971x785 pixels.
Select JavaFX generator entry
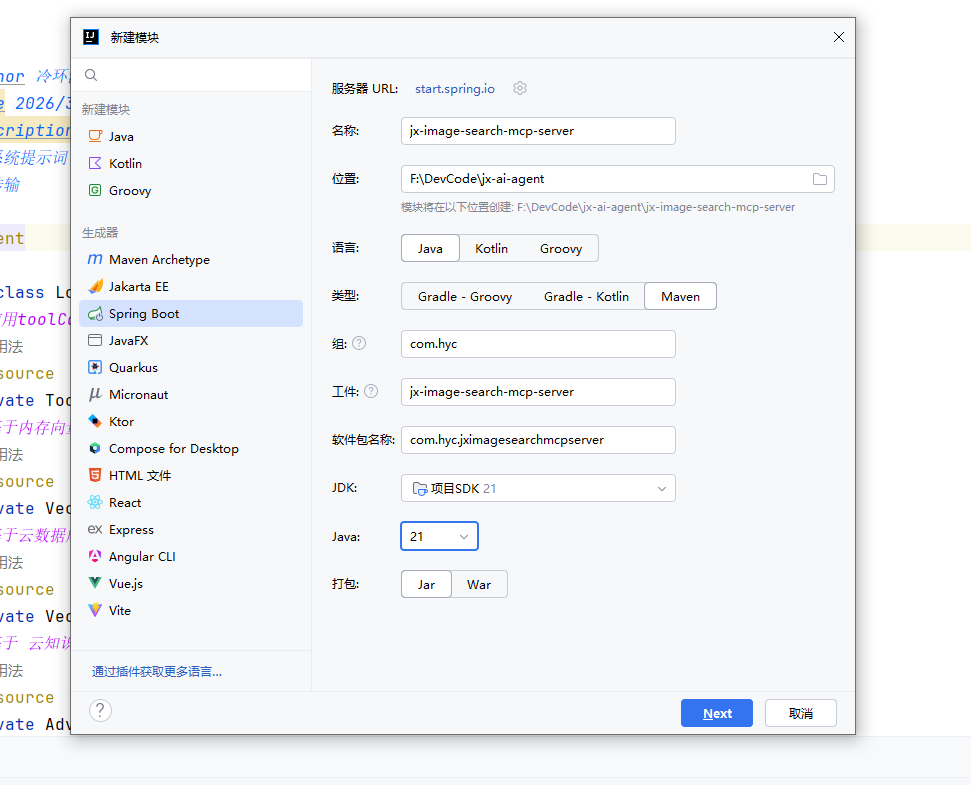click(x=191, y=340)
